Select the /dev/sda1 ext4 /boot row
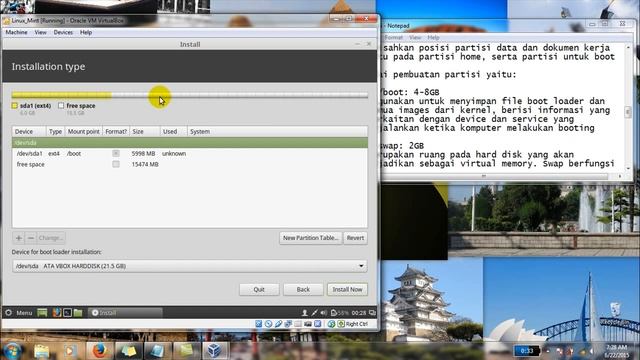The width and height of the screenshot is (640, 360). pos(190,153)
